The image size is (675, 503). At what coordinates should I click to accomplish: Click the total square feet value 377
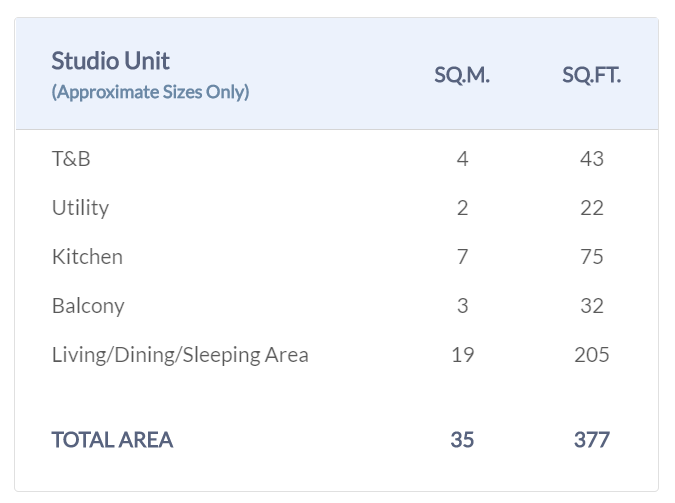(x=591, y=439)
